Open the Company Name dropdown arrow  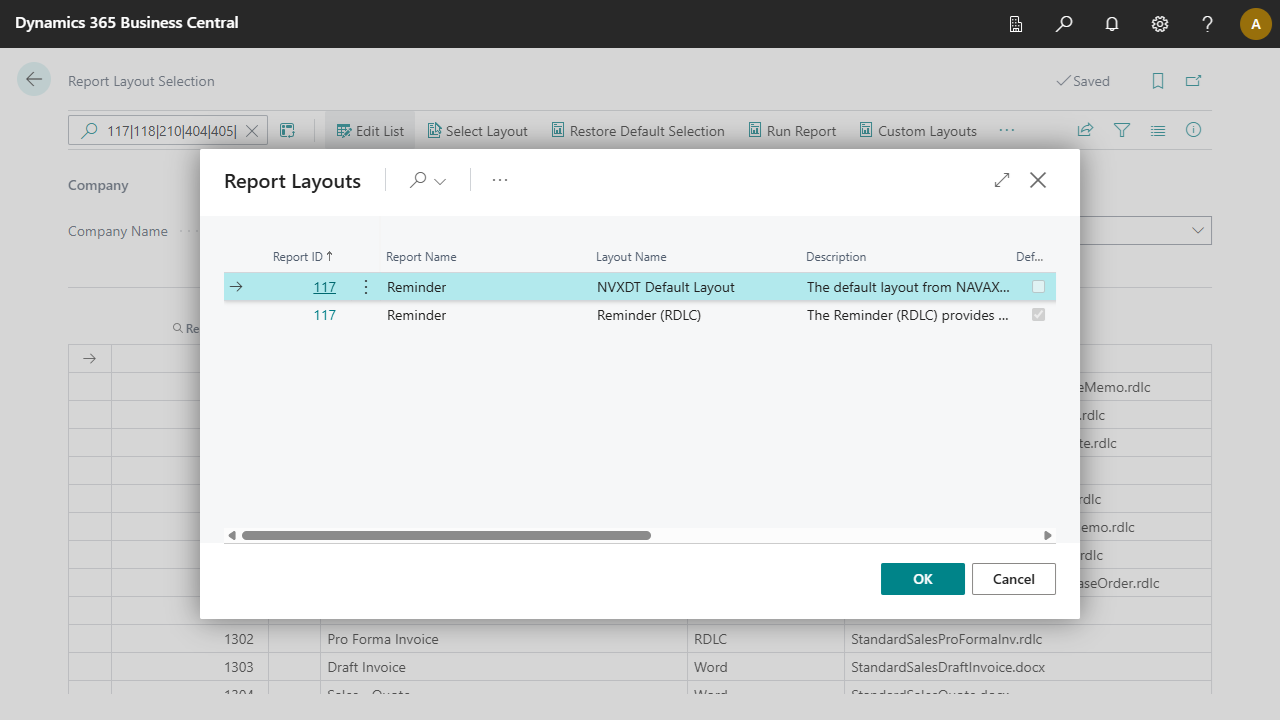1197,231
